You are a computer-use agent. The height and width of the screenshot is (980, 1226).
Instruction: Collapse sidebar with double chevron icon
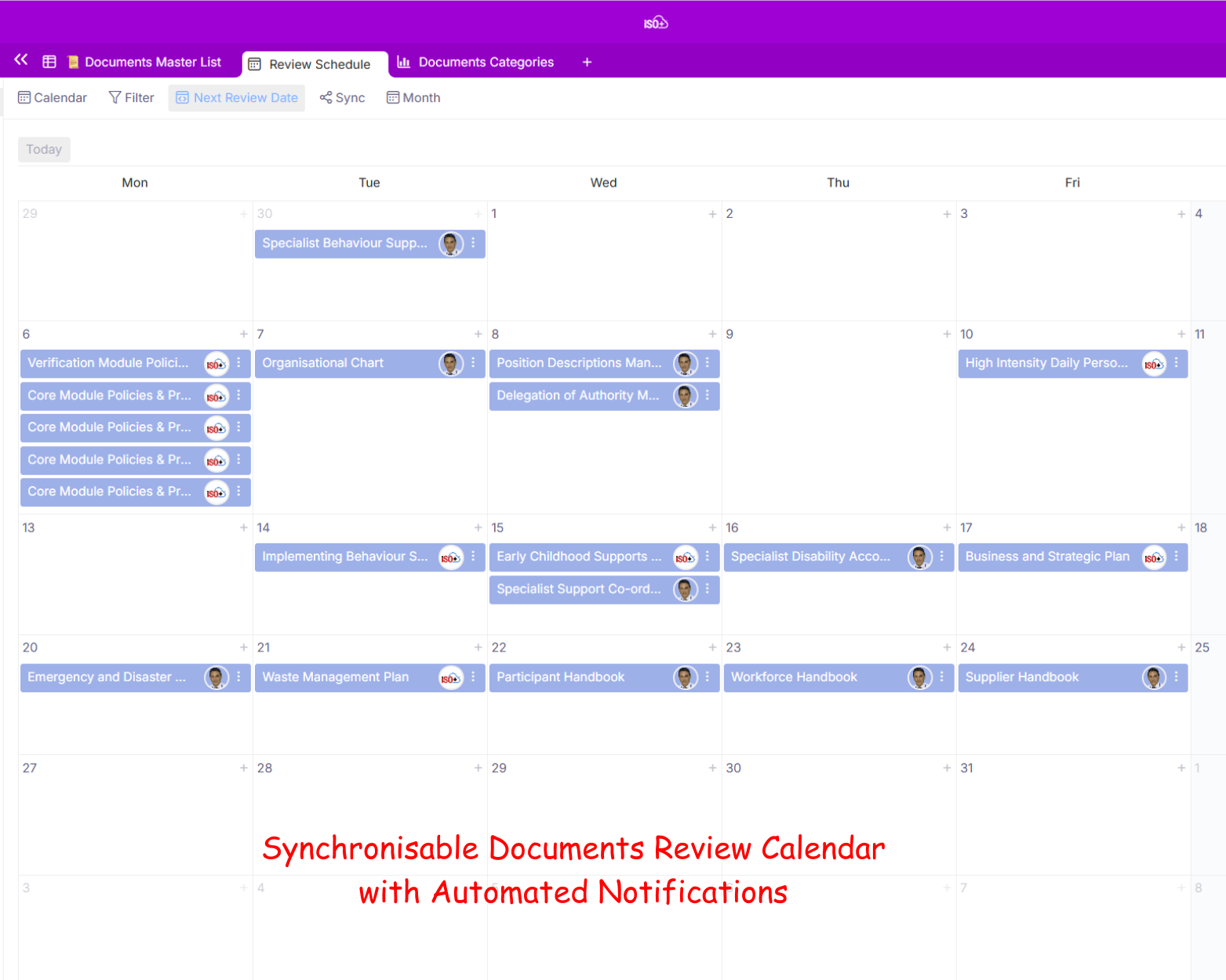pyautogui.click(x=21, y=60)
